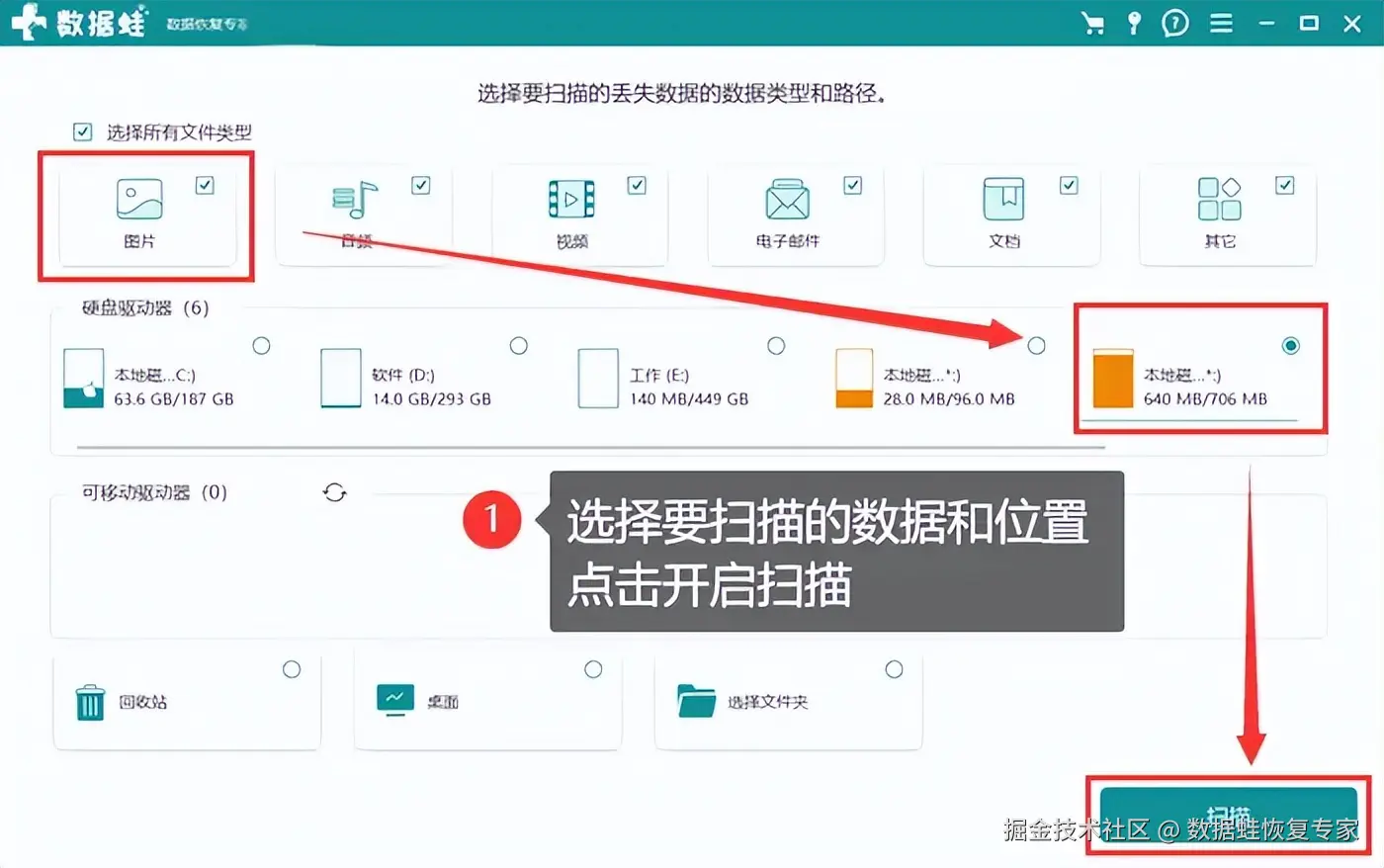1384x868 pixels.
Task: Select the 工作 (E:) radio button
Action: tap(776, 346)
